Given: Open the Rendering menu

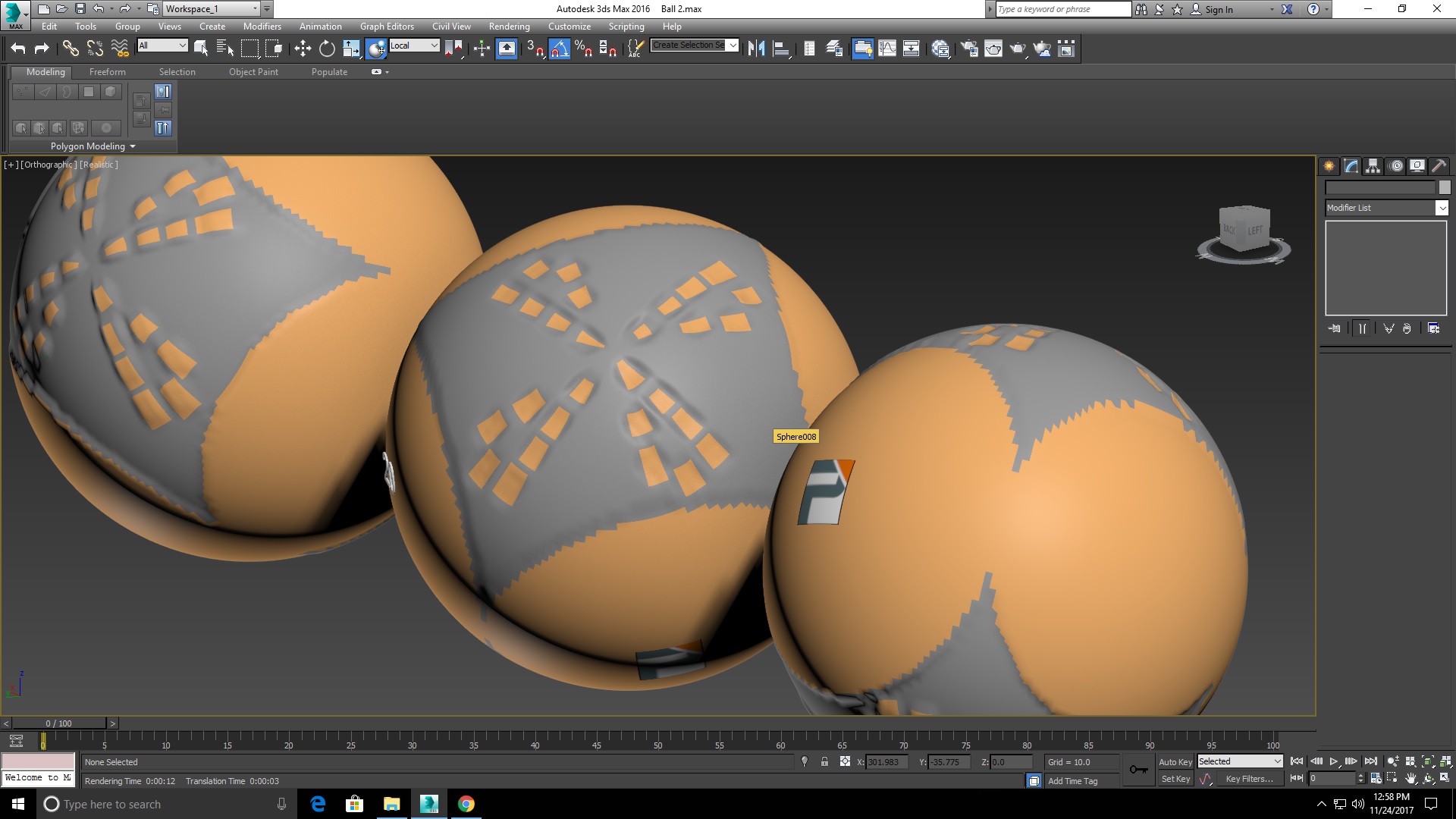Looking at the screenshot, I should pos(509,27).
